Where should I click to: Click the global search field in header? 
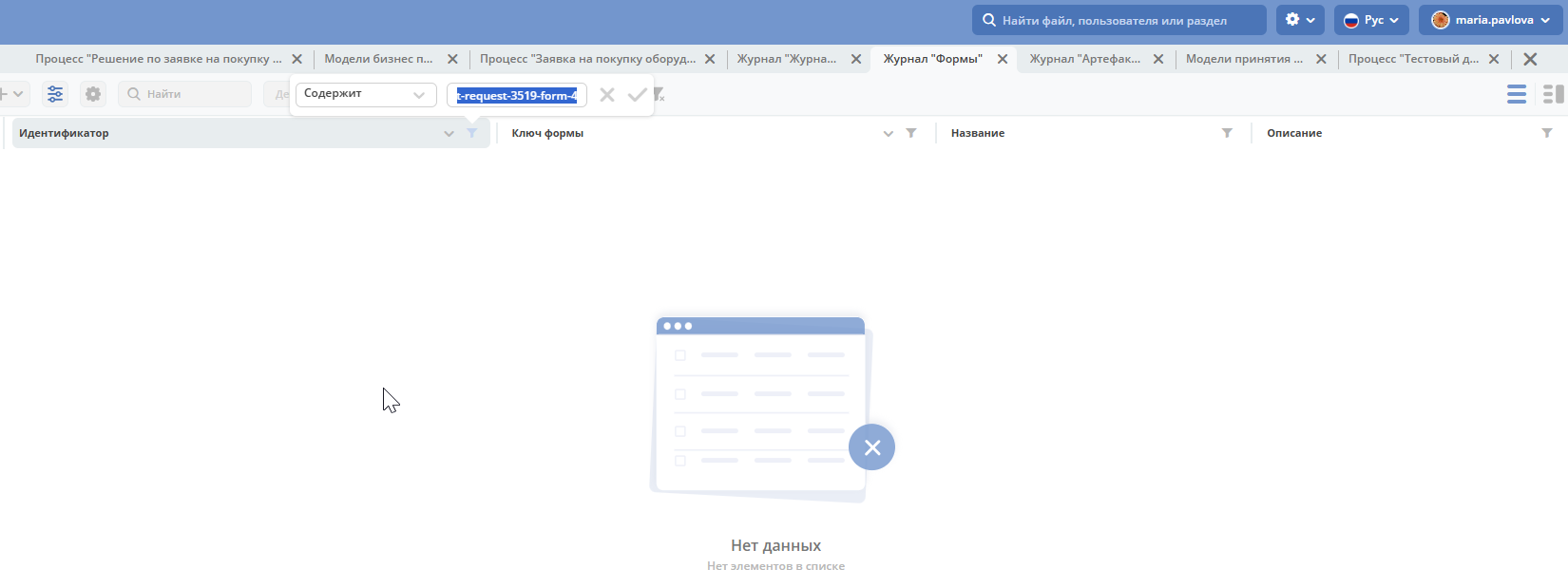coord(1121,20)
